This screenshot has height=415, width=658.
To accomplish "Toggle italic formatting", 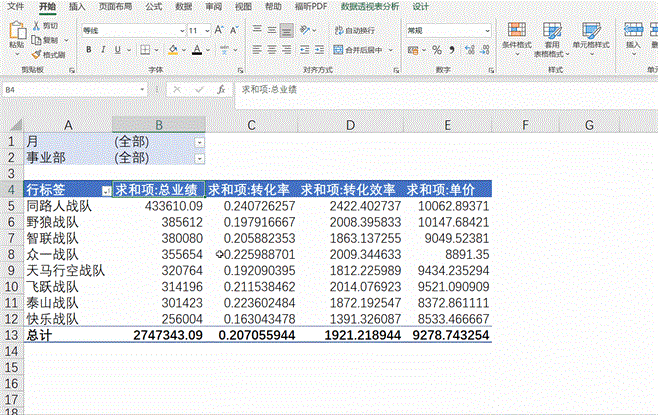I will click(x=101, y=49).
